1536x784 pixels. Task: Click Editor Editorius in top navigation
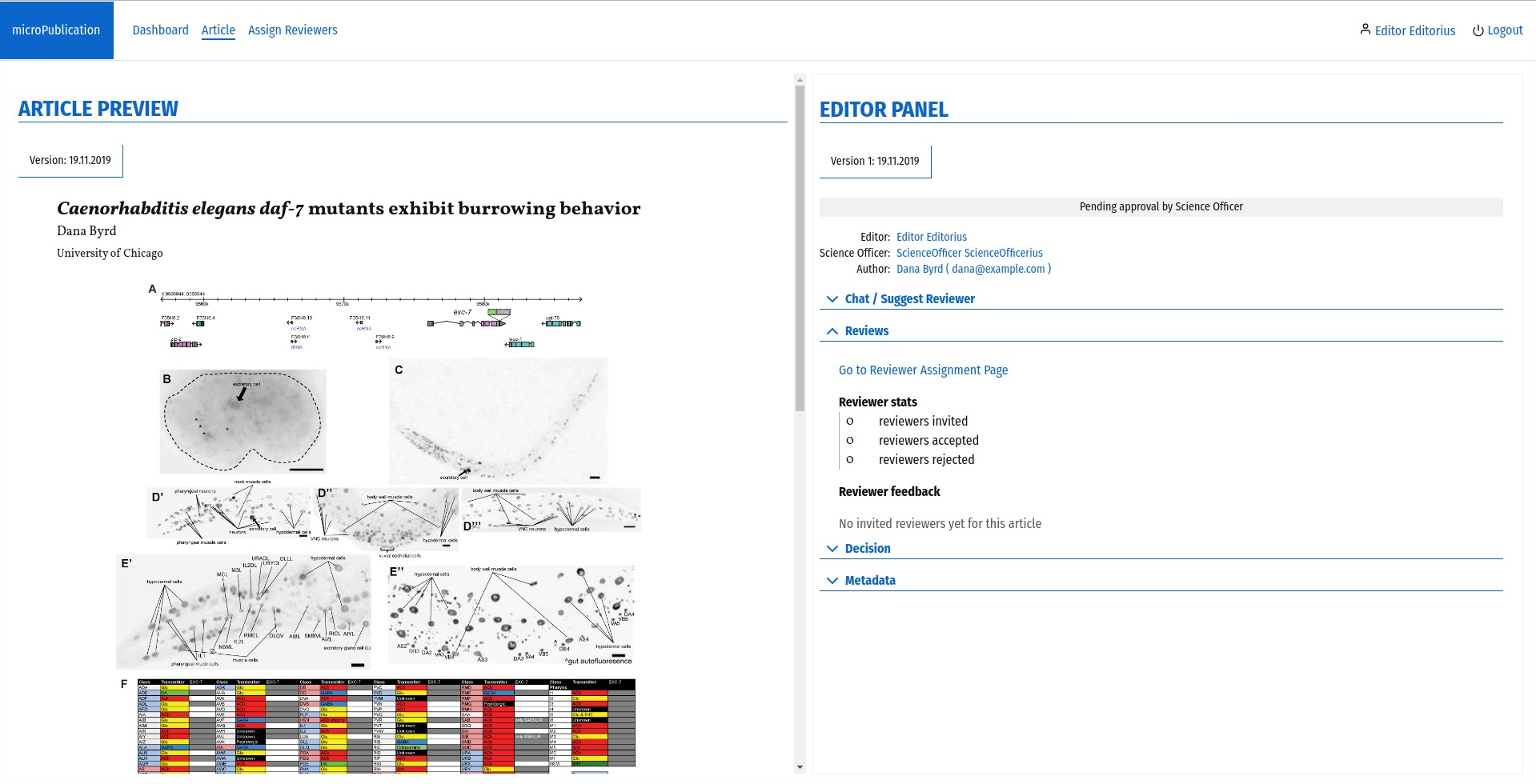point(1414,30)
